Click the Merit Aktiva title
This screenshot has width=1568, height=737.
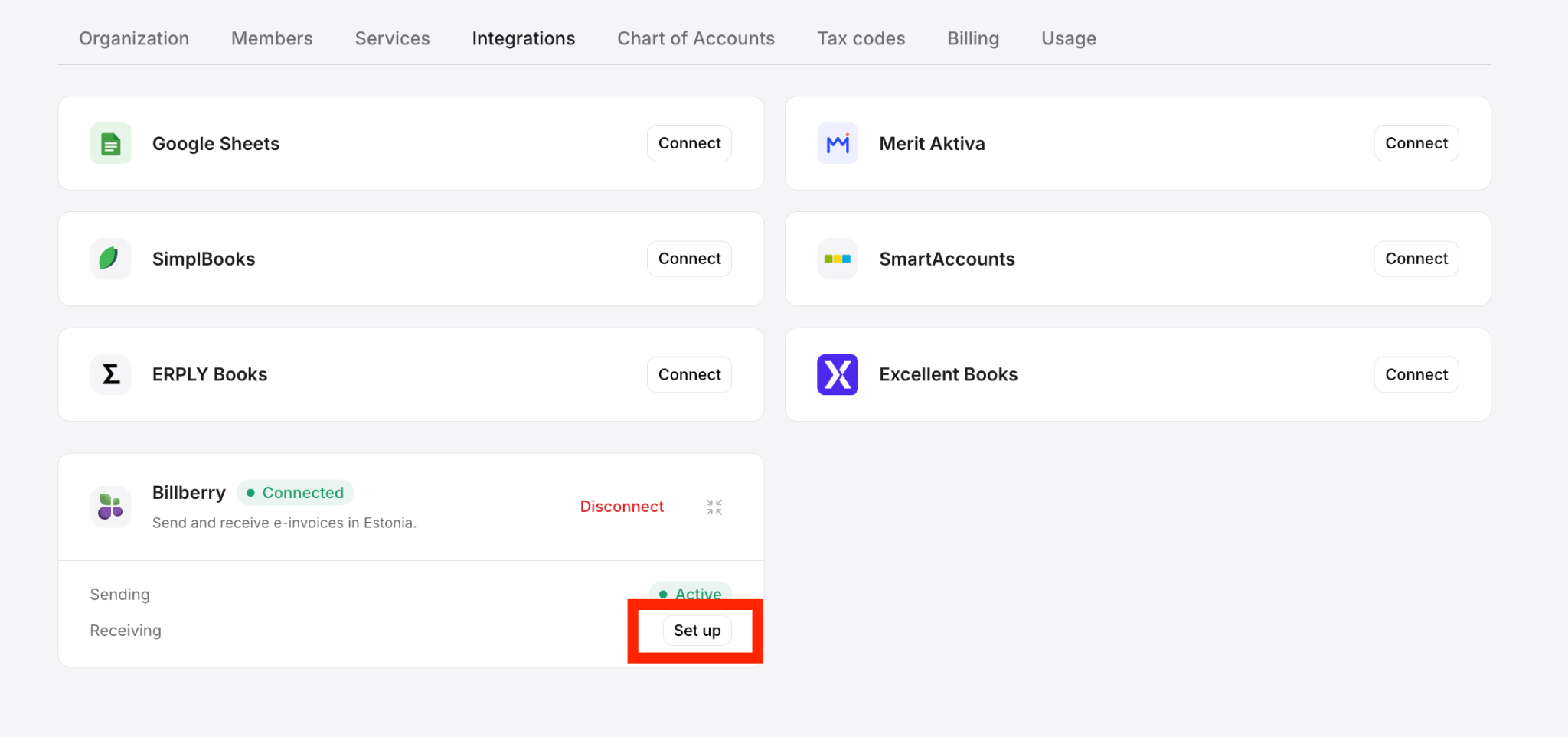tap(932, 144)
